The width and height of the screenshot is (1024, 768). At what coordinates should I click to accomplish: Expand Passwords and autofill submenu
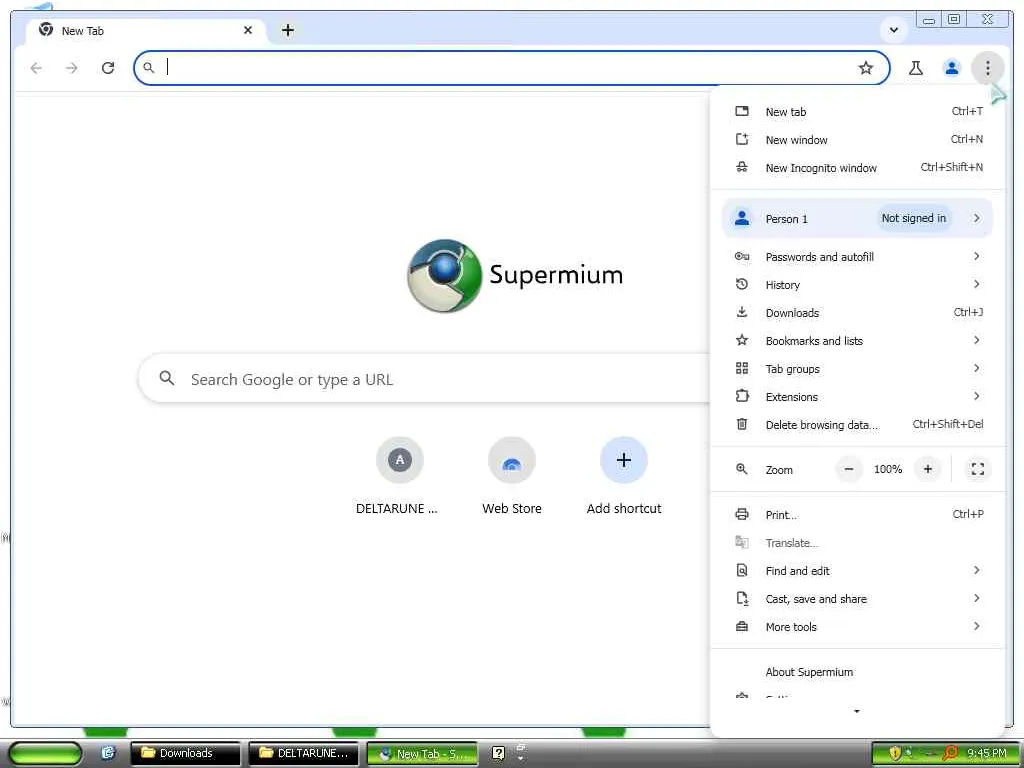coord(858,257)
